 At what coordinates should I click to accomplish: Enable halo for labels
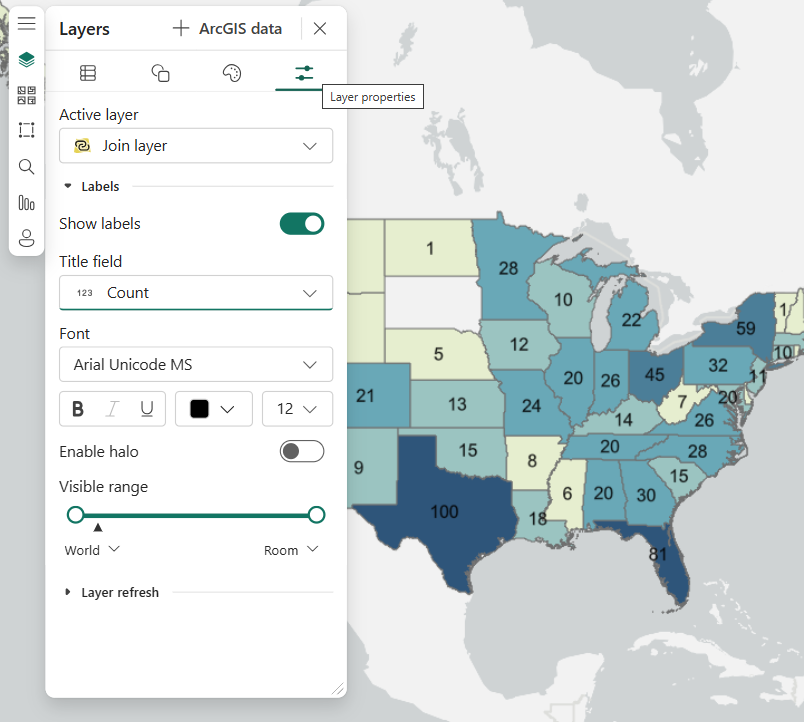click(x=302, y=451)
